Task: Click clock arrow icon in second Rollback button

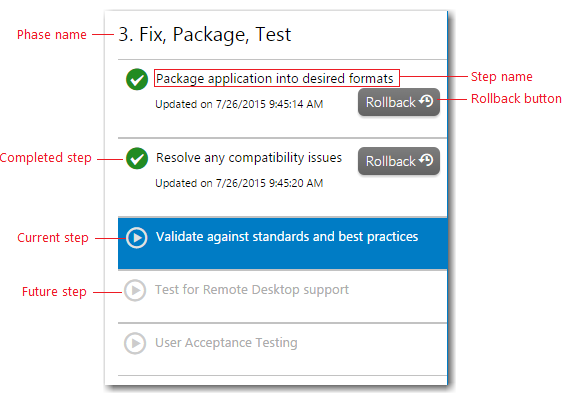Action: [426, 160]
